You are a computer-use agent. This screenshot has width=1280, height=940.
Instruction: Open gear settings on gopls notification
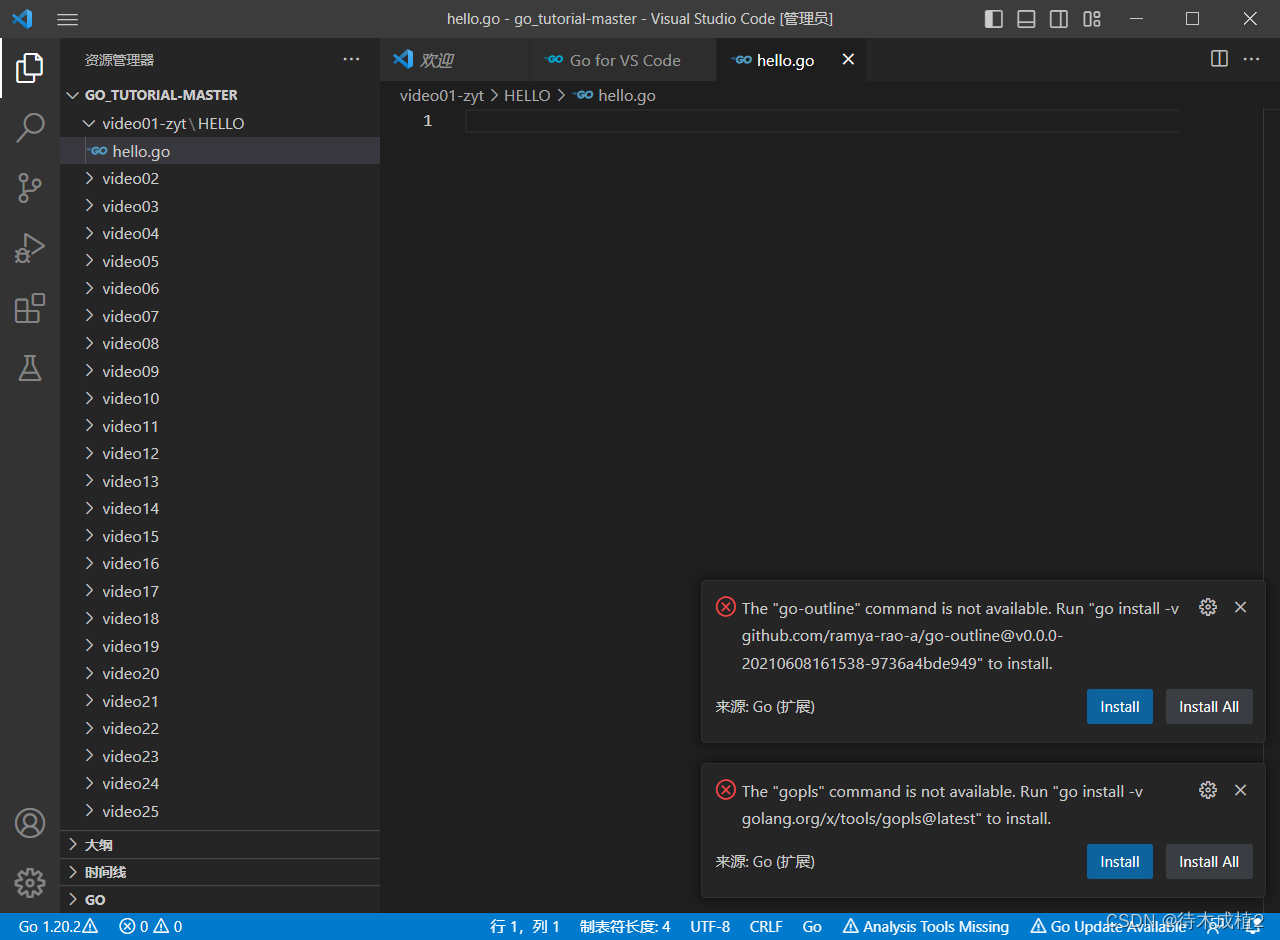pyautogui.click(x=1208, y=790)
